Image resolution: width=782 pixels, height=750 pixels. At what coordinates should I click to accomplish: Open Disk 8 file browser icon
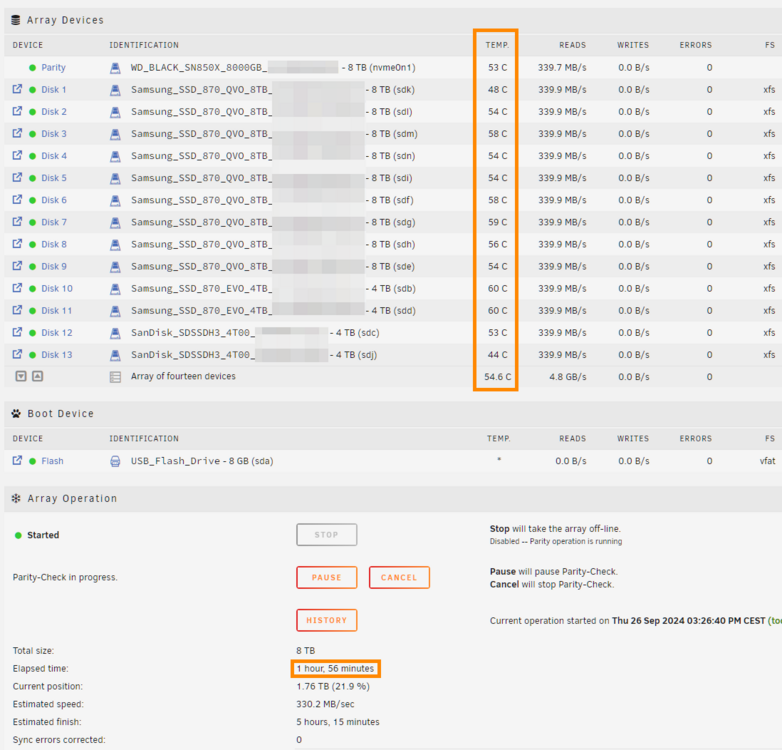pos(17,244)
